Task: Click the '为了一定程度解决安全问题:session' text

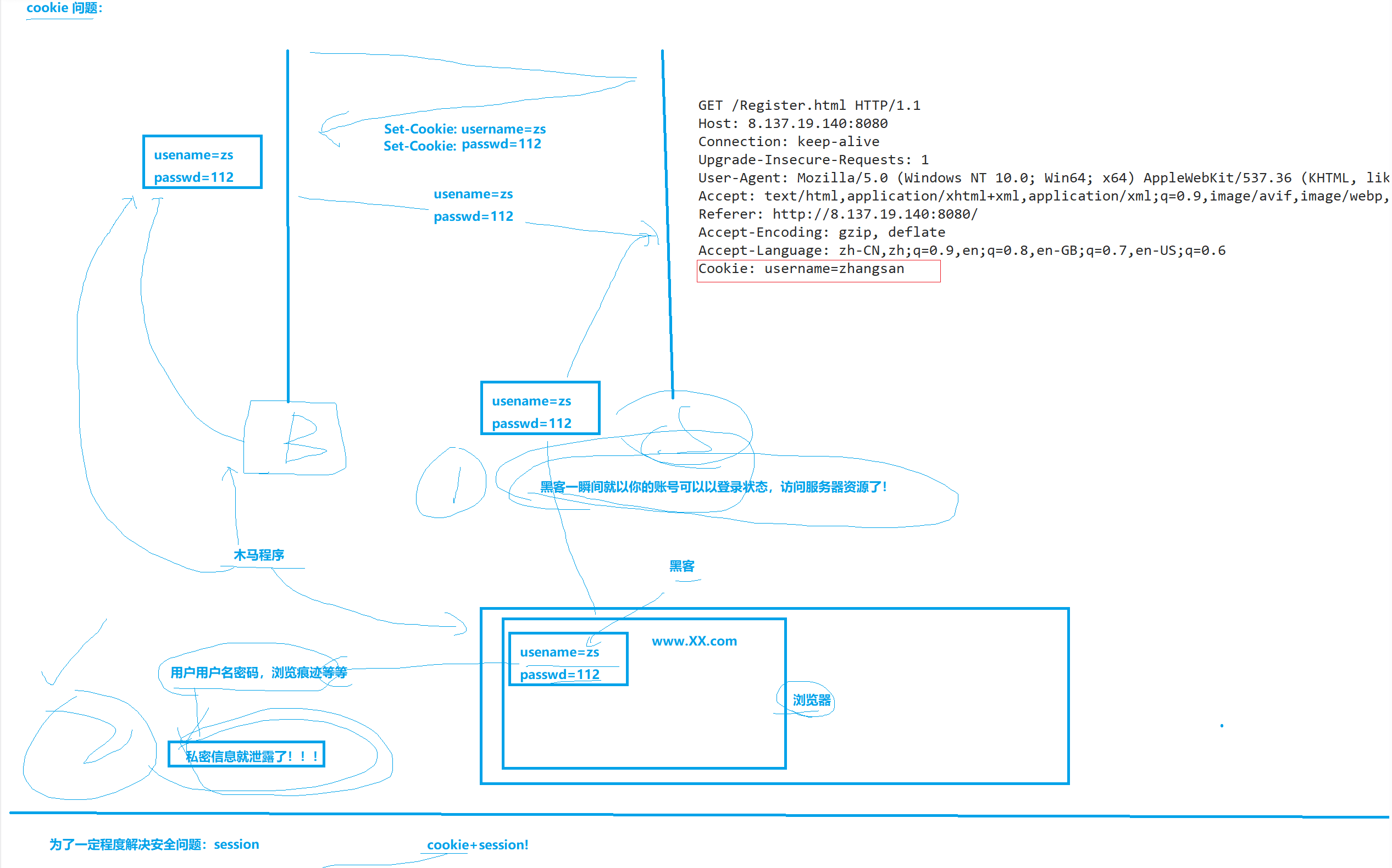Action: pyautogui.click(x=154, y=844)
